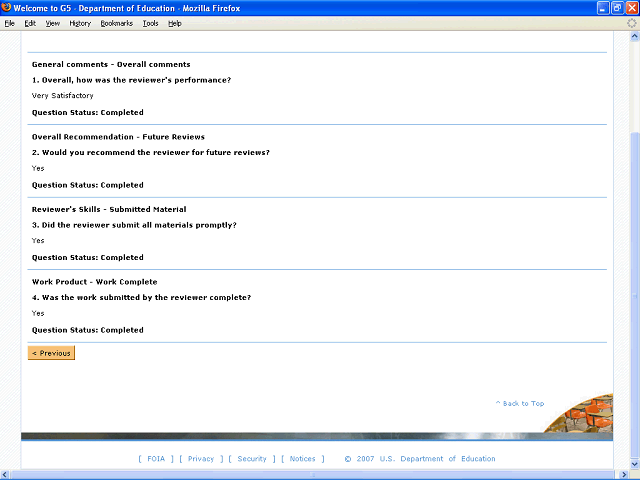
Task: Click 'Question Status: Completed' under question 1
Action: [88, 113]
